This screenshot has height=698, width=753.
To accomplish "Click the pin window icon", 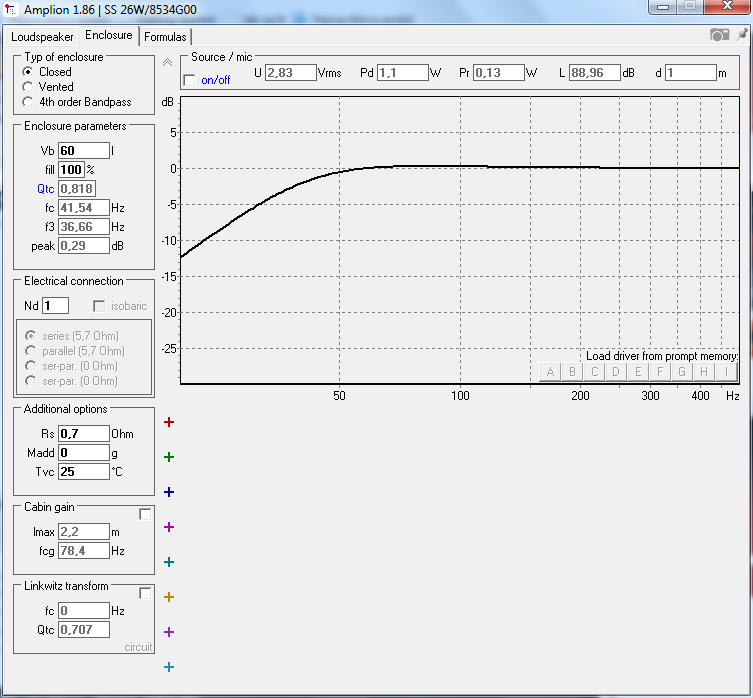I will pyautogui.click(x=742, y=35).
